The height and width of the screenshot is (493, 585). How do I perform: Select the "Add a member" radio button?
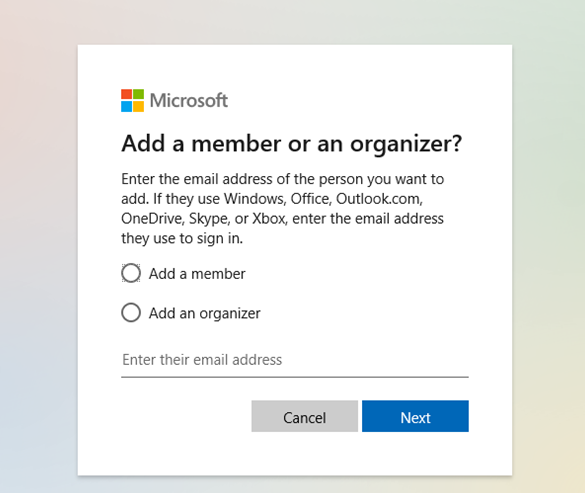tap(131, 273)
